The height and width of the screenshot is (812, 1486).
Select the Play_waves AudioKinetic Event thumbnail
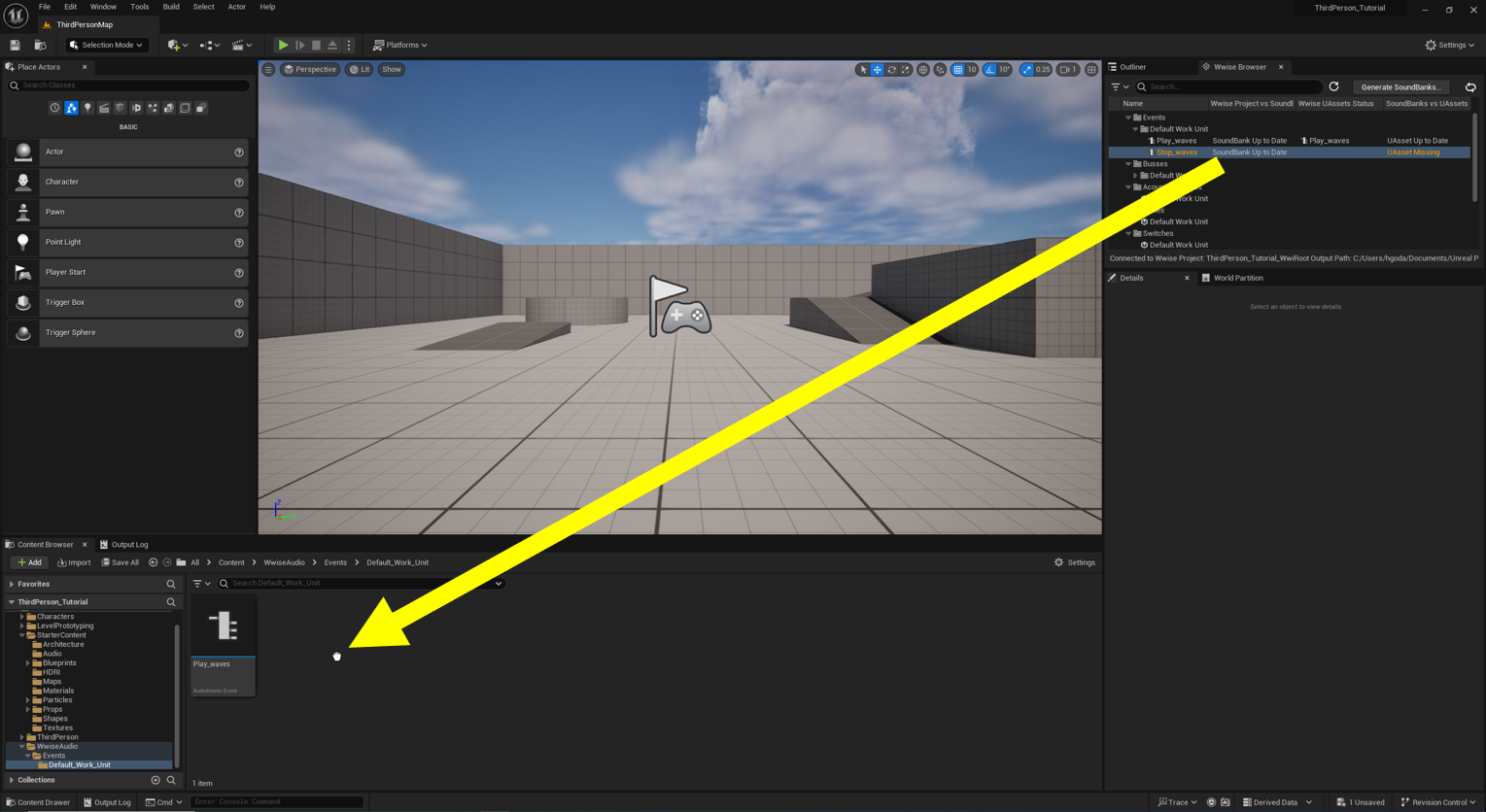[x=223, y=625]
